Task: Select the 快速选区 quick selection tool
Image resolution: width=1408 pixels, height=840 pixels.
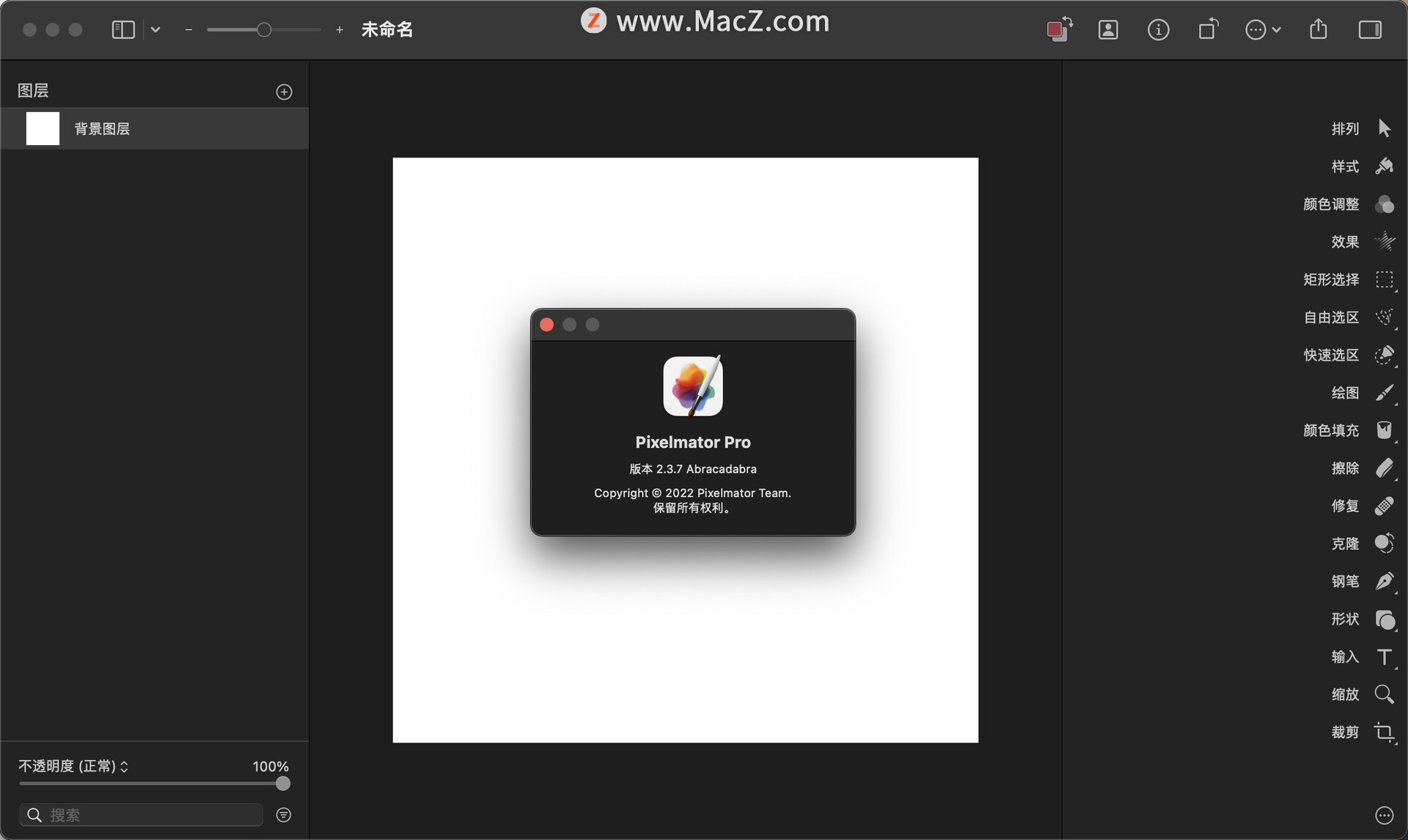Action: pos(1384,355)
